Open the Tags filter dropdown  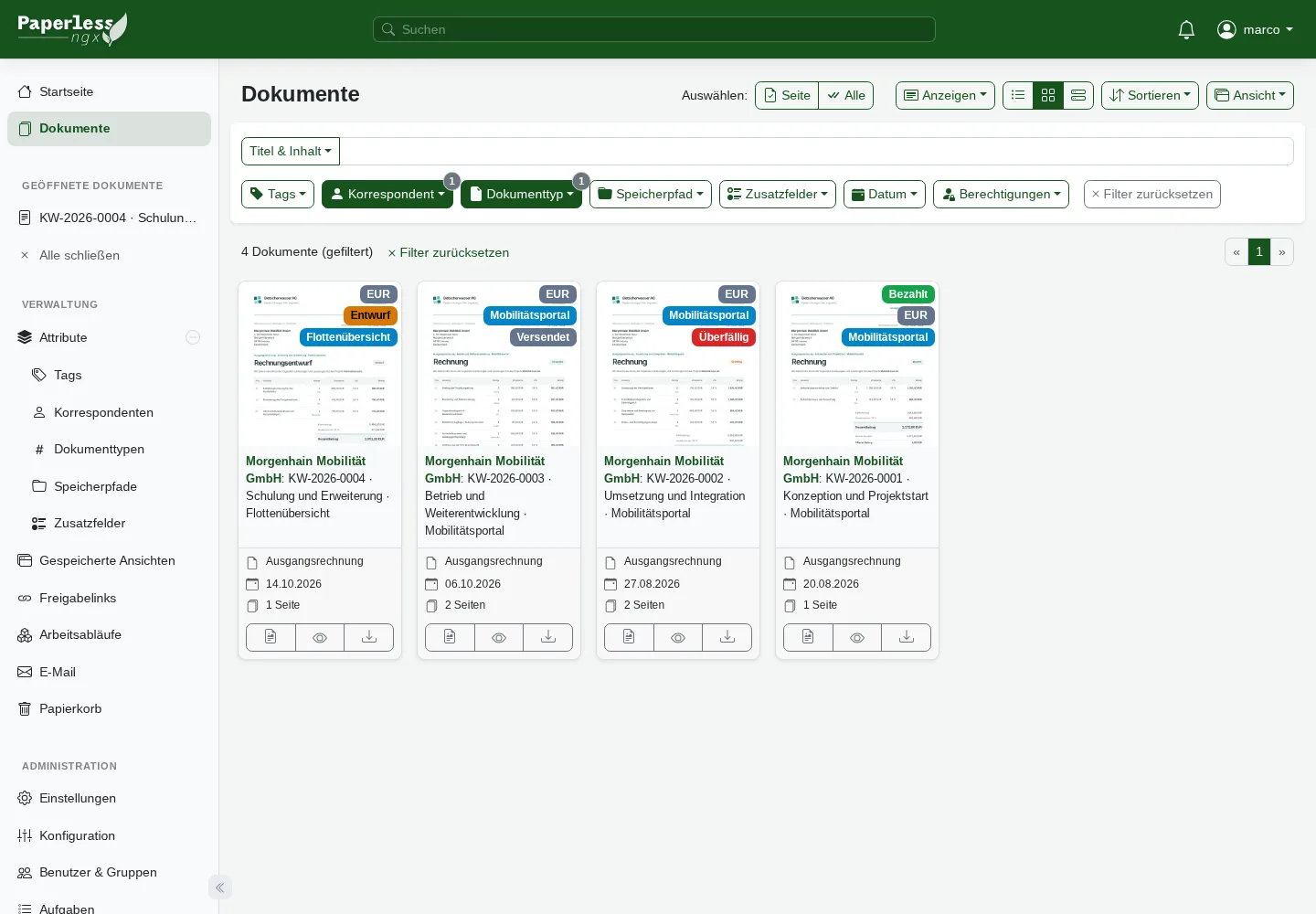(x=278, y=194)
